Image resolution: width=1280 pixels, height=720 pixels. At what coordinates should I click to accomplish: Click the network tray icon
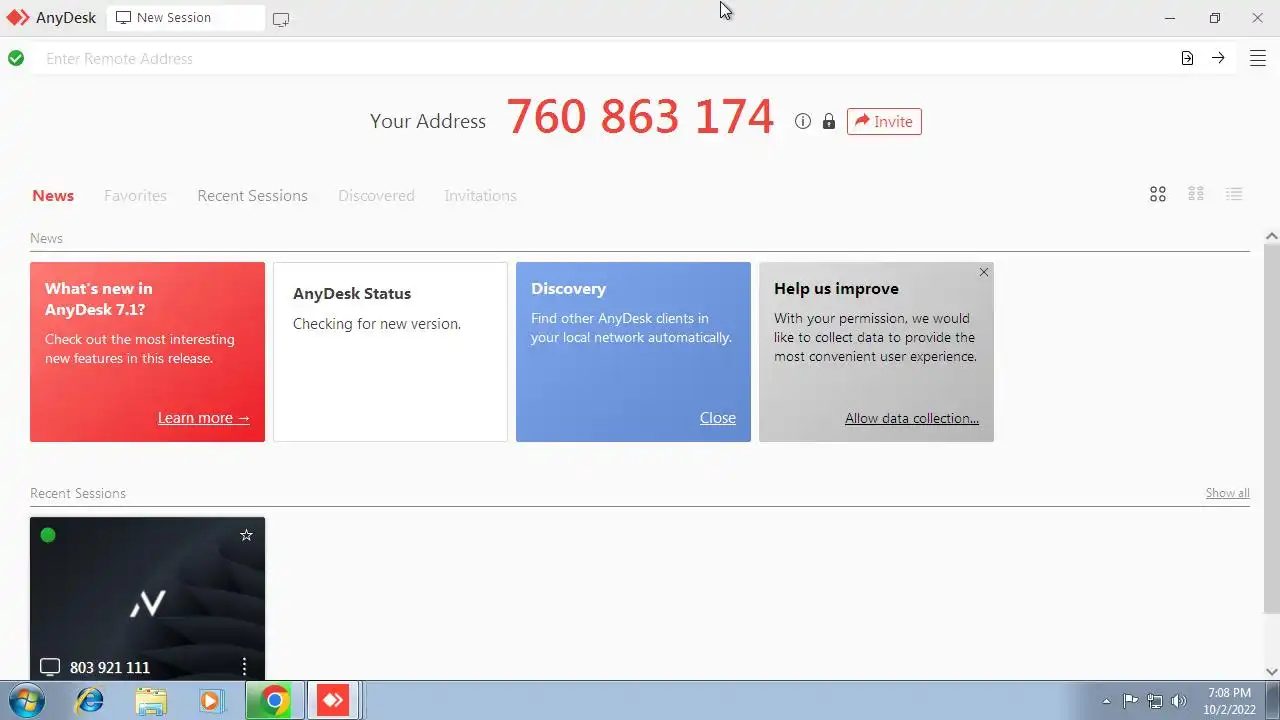(1155, 701)
